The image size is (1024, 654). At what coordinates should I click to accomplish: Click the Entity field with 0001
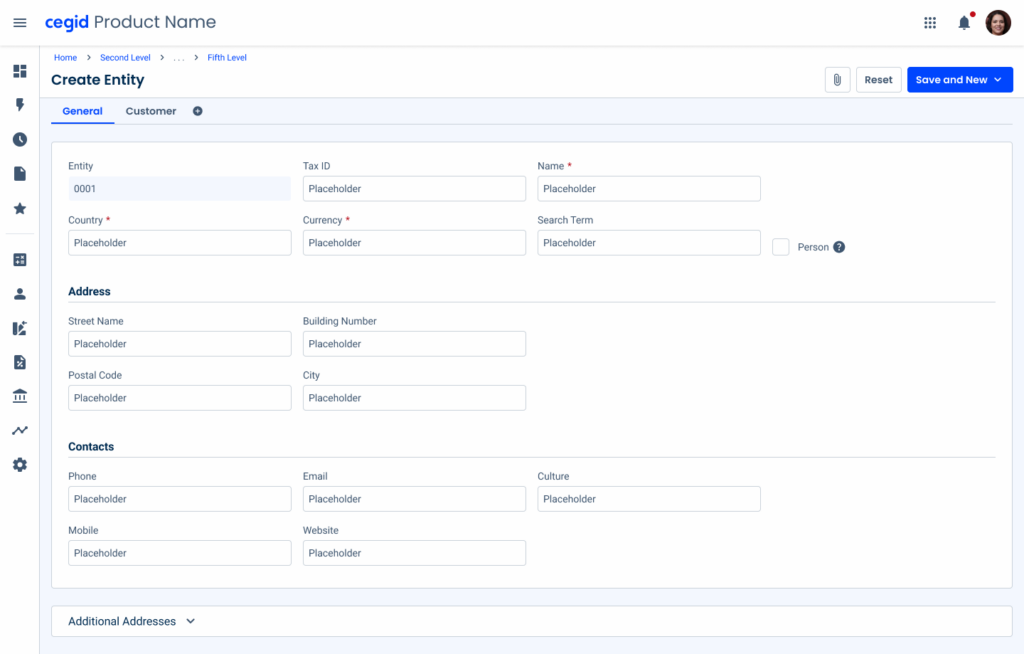point(180,189)
